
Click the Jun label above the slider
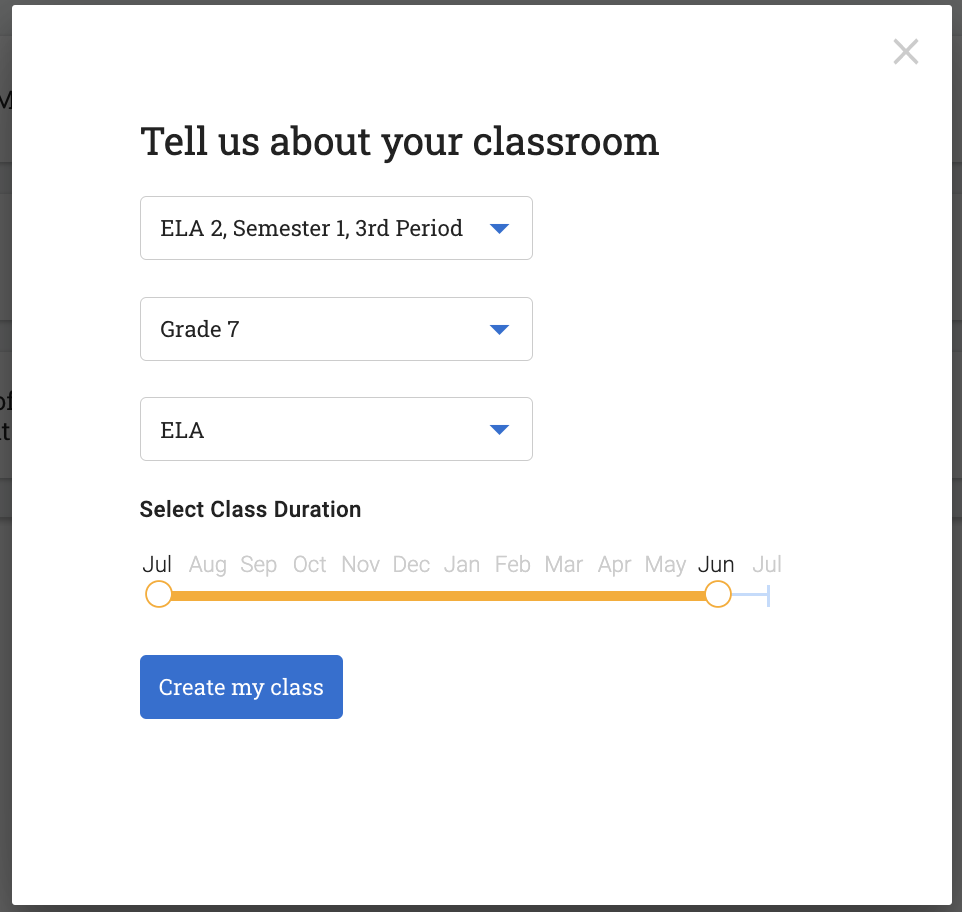point(716,564)
